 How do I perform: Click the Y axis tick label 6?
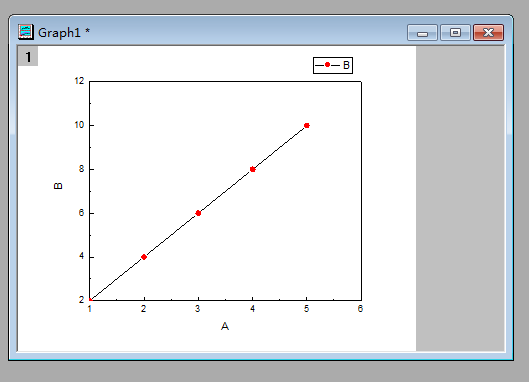(x=81, y=213)
